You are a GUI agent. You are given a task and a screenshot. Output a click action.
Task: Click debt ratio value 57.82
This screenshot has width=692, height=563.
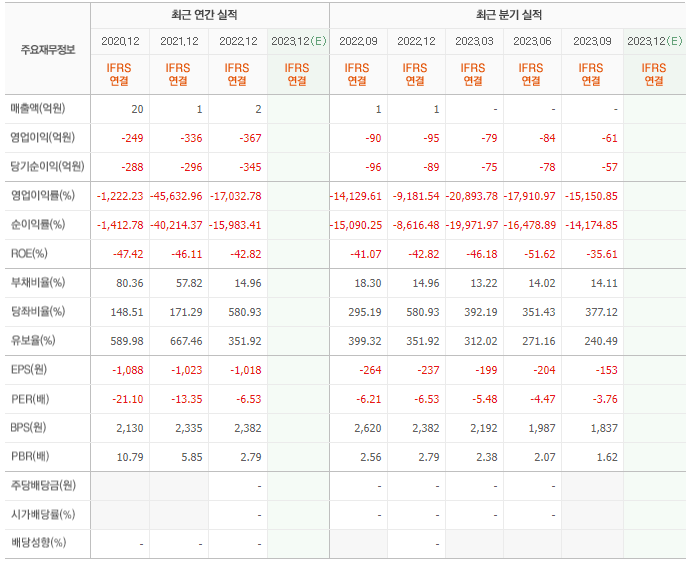point(189,283)
